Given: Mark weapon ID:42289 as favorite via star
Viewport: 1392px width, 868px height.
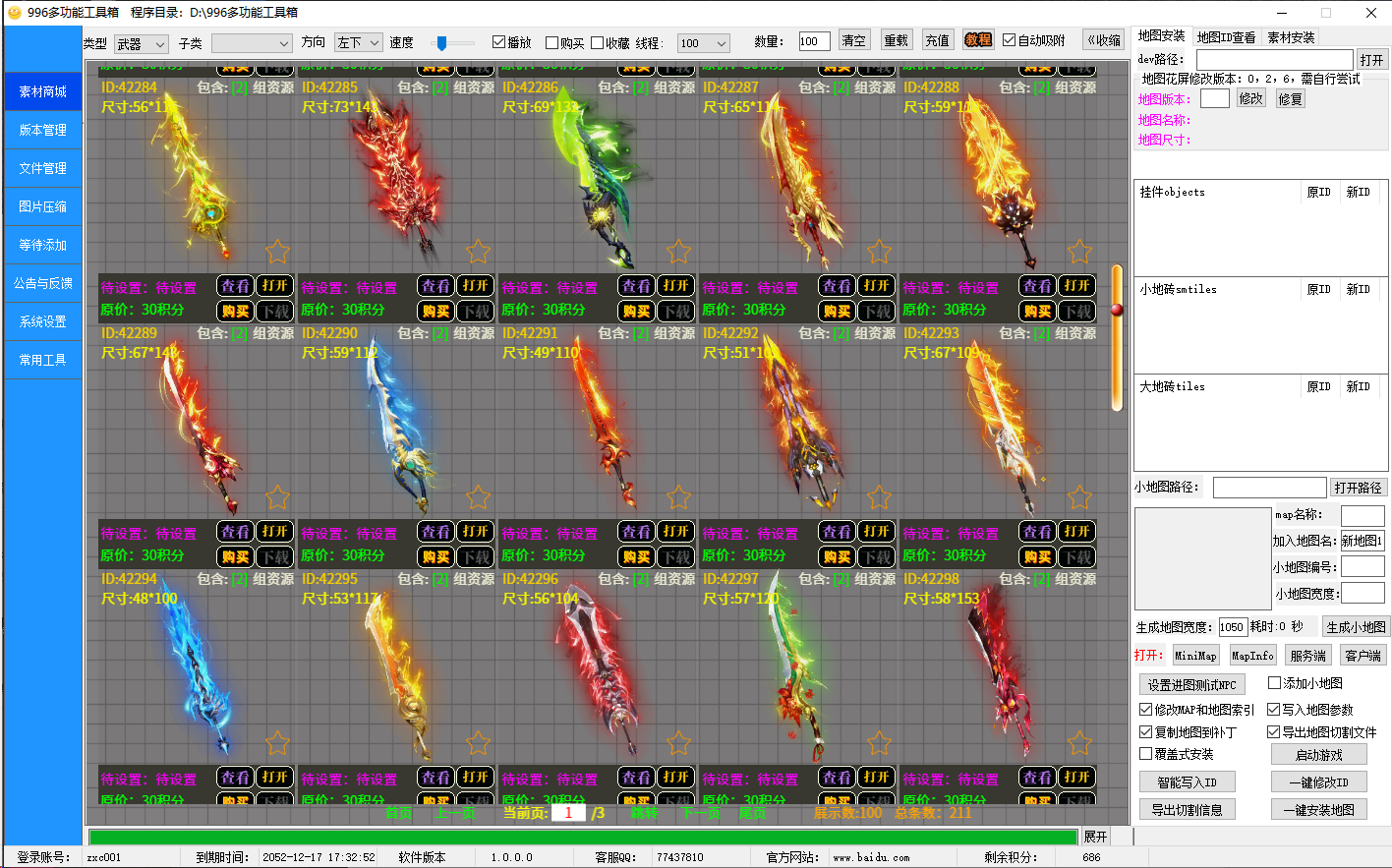Looking at the screenshot, I should [x=278, y=497].
